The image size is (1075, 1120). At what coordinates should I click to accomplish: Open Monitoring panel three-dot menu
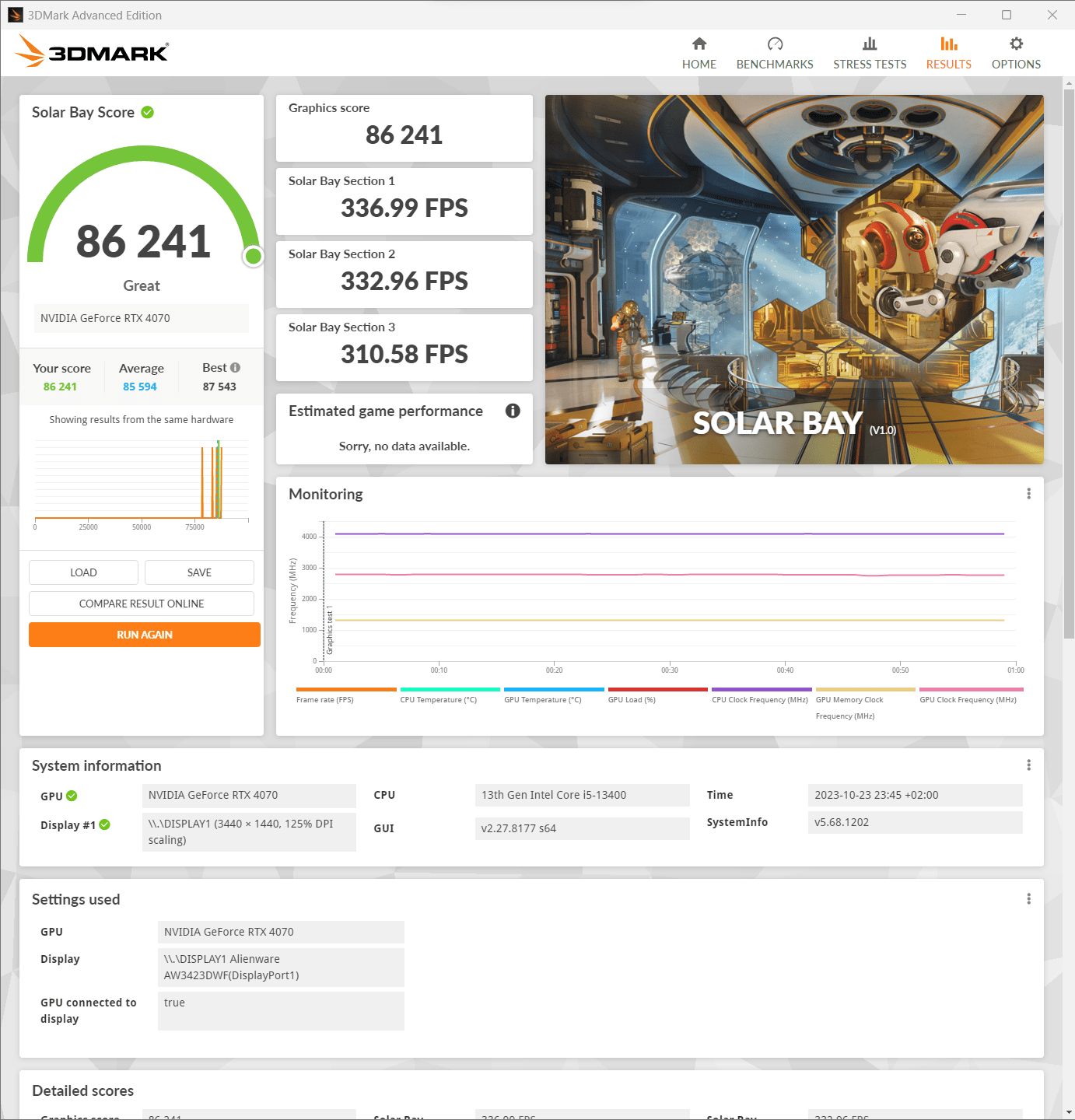pos(1028,494)
